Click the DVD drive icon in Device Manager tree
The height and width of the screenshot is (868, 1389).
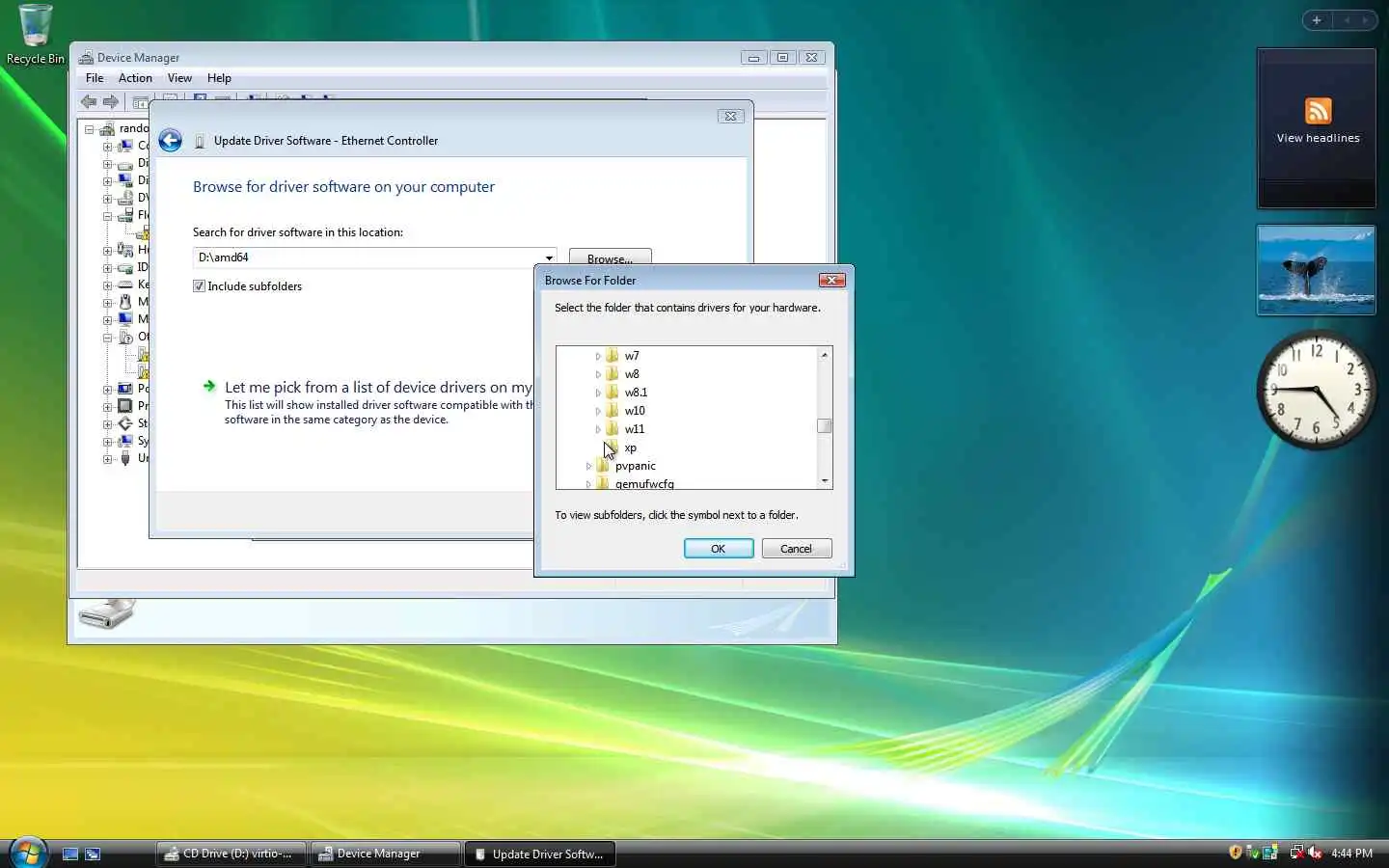click(125, 198)
